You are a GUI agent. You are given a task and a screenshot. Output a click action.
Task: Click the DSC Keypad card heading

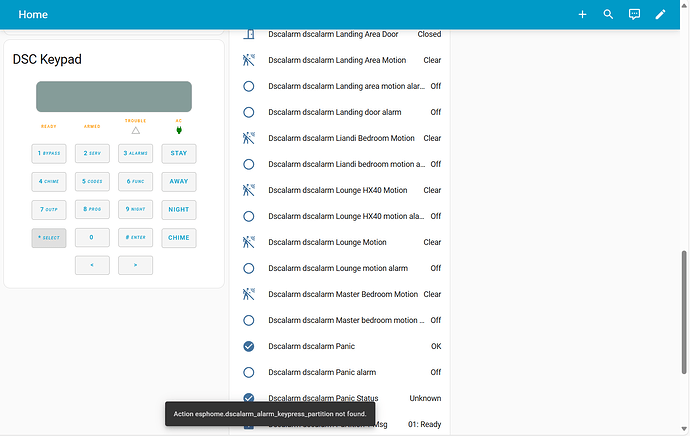pos(47,59)
